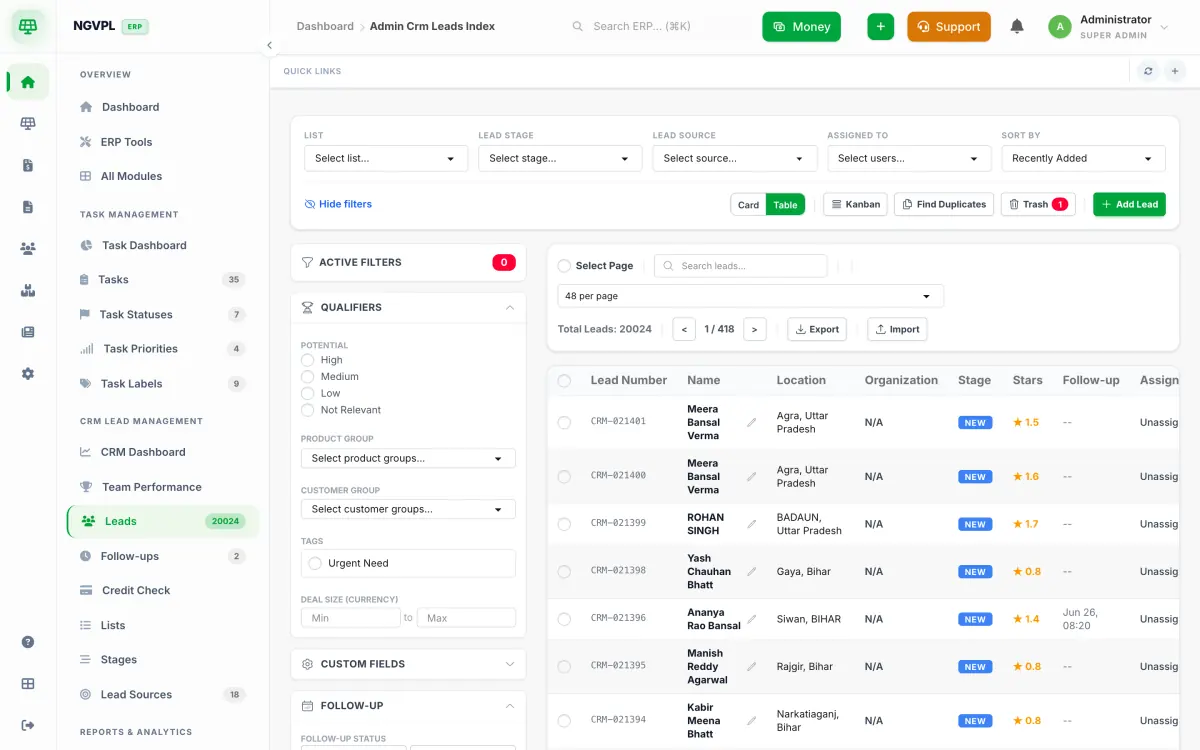Screen dimensions: 1200x750
Task: Open the 48 per page dropdown
Action: click(750, 296)
